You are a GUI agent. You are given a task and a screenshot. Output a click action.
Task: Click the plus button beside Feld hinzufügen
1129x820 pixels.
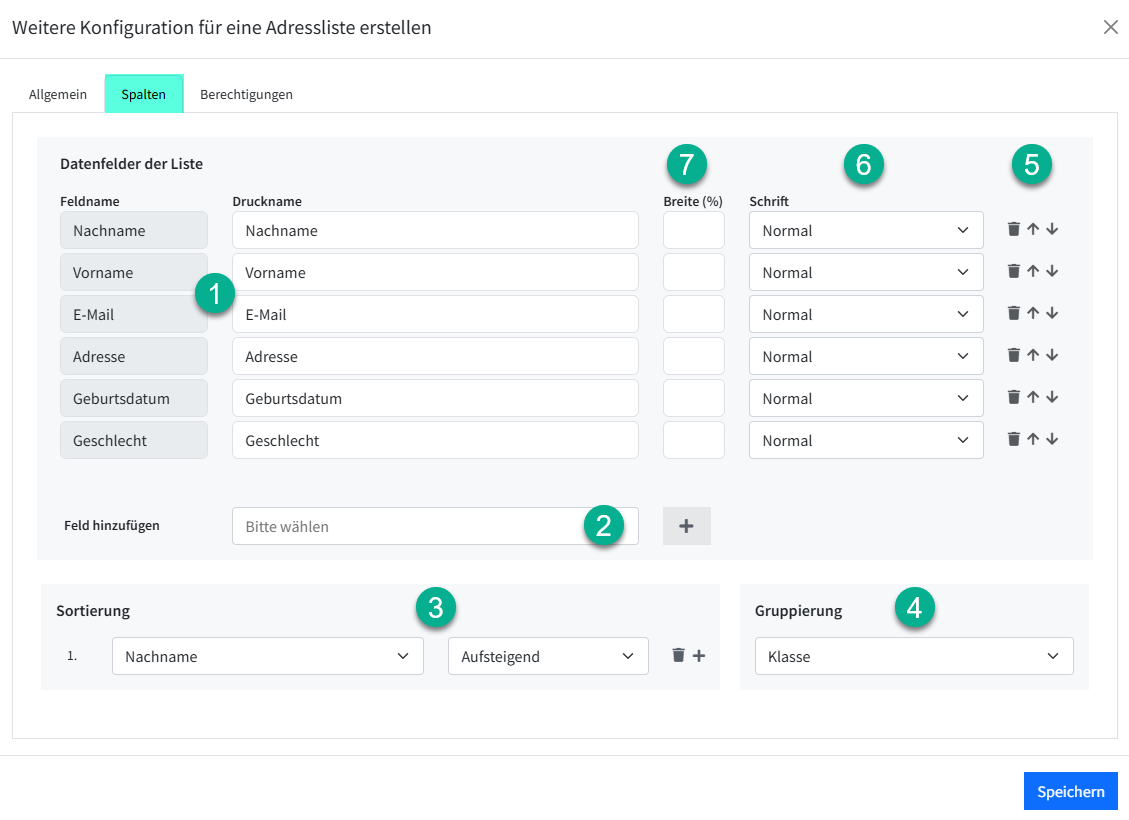(x=686, y=526)
